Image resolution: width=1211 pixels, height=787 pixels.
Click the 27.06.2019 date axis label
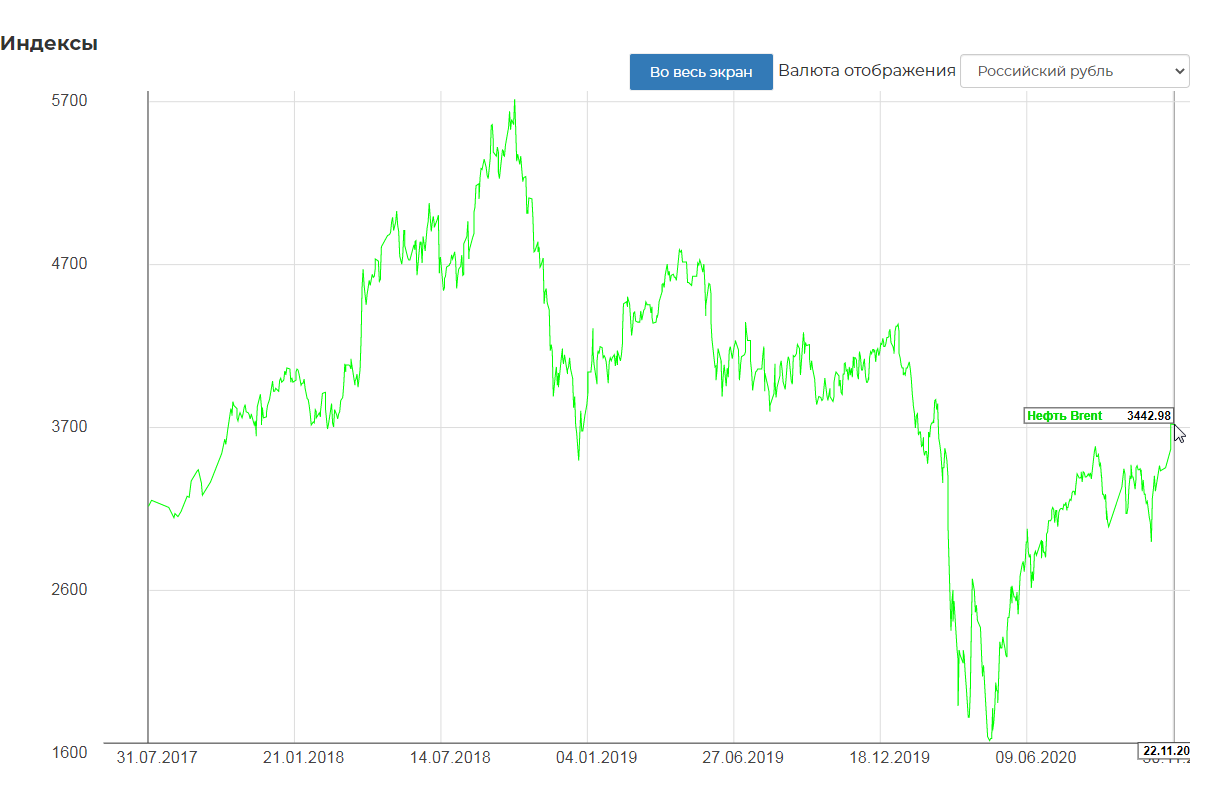click(742, 758)
